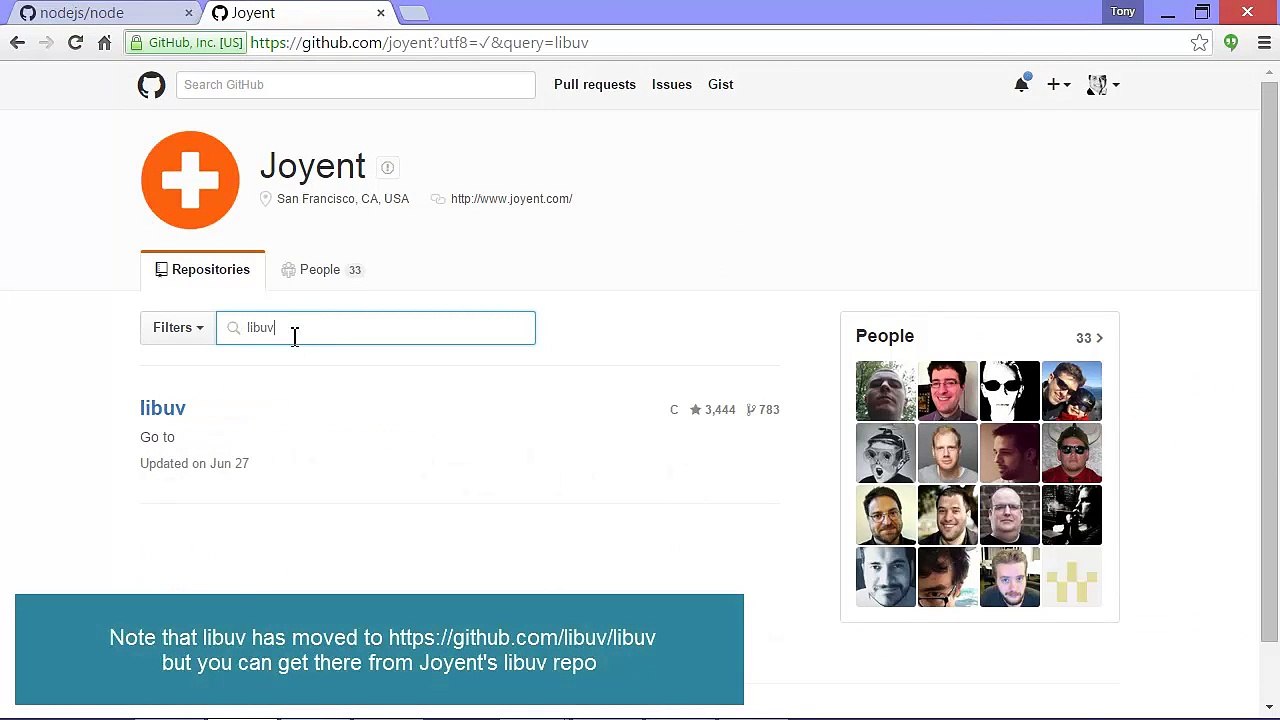1280x720 pixels.
Task: Click the browser forward arrow
Action: (46, 43)
